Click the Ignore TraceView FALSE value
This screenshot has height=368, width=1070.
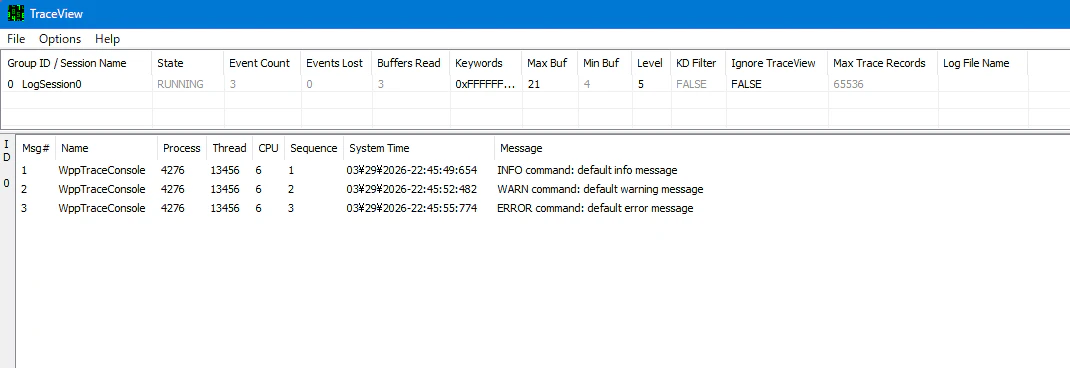[746, 84]
